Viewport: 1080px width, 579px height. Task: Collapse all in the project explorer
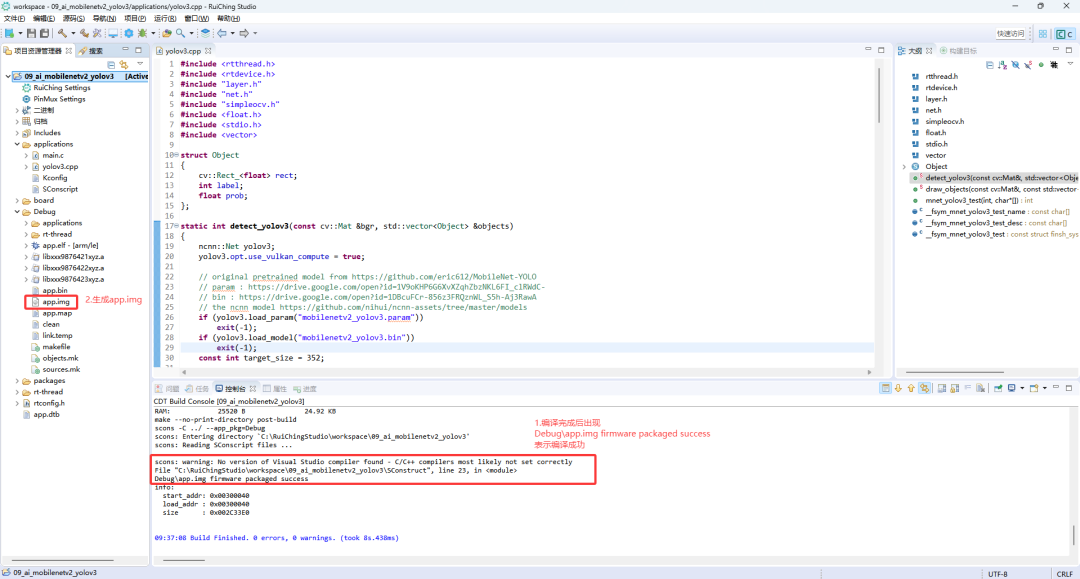[111, 65]
